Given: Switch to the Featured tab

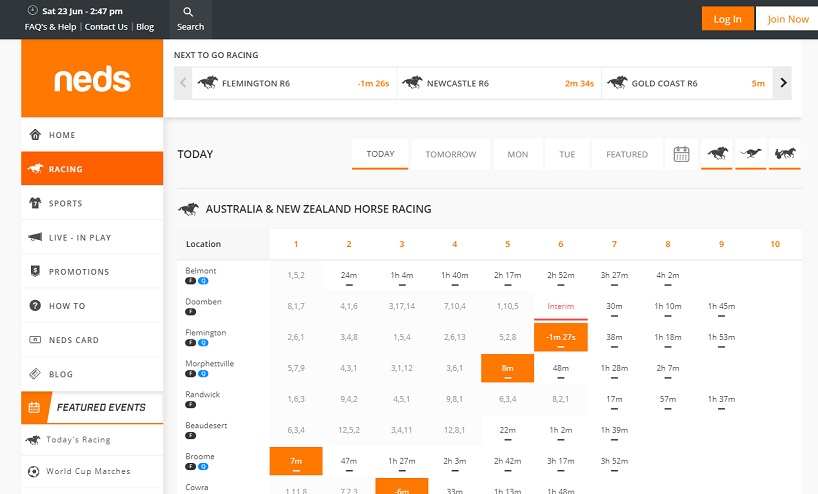Looking at the screenshot, I should (627, 155).
